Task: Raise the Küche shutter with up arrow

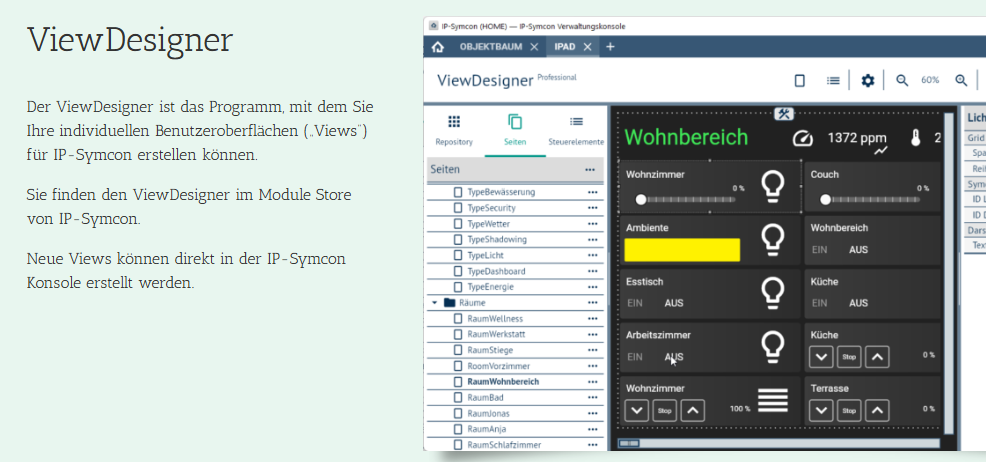Action: pos(877,357)
